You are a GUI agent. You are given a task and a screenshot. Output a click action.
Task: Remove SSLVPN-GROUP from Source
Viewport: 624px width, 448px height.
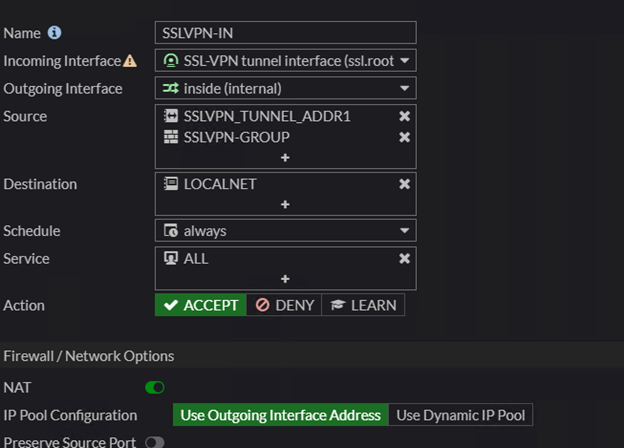(x=404, y=137)
